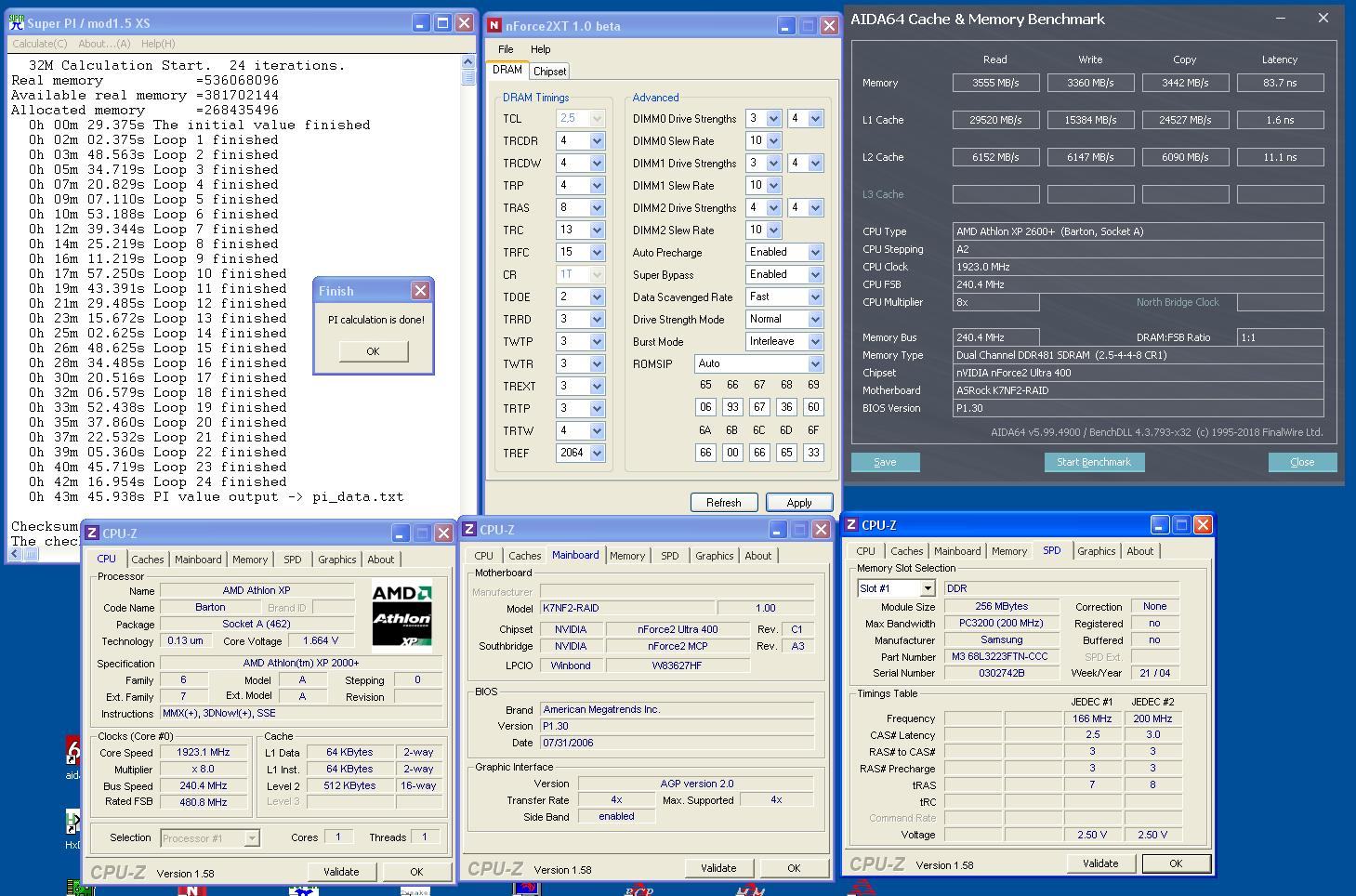Open Graphics tab in the CPU-Z SPD window
The width and height of the screenshot is (1356, 896).
click(1096, 551)
